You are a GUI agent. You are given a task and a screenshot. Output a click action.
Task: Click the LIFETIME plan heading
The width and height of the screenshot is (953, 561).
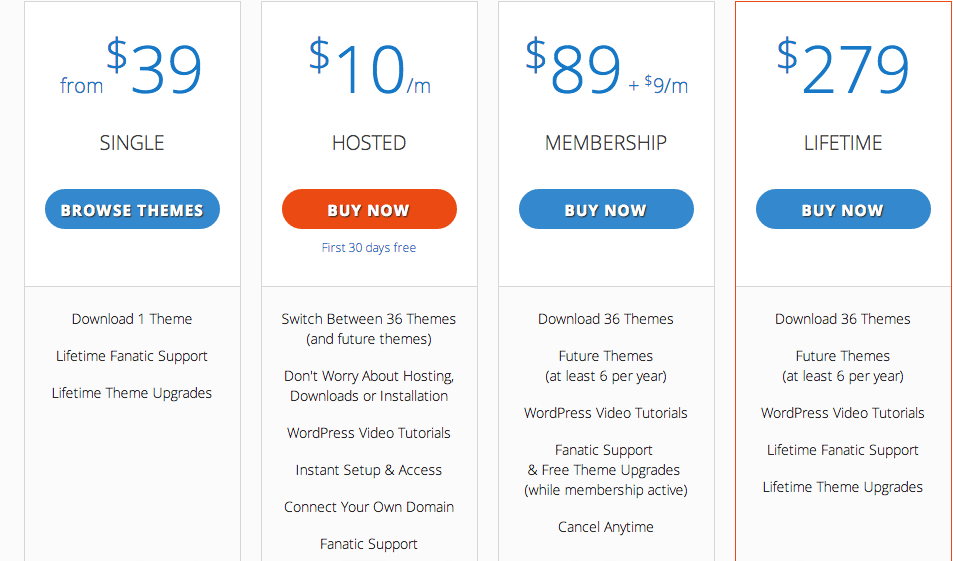(x=843, y=143)
